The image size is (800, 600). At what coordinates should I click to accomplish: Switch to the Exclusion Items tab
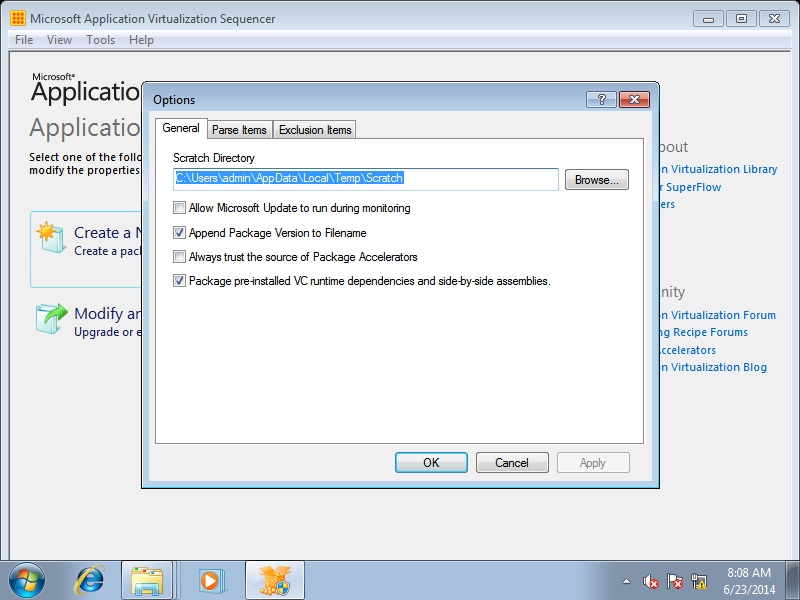click(x=315, y=130)
